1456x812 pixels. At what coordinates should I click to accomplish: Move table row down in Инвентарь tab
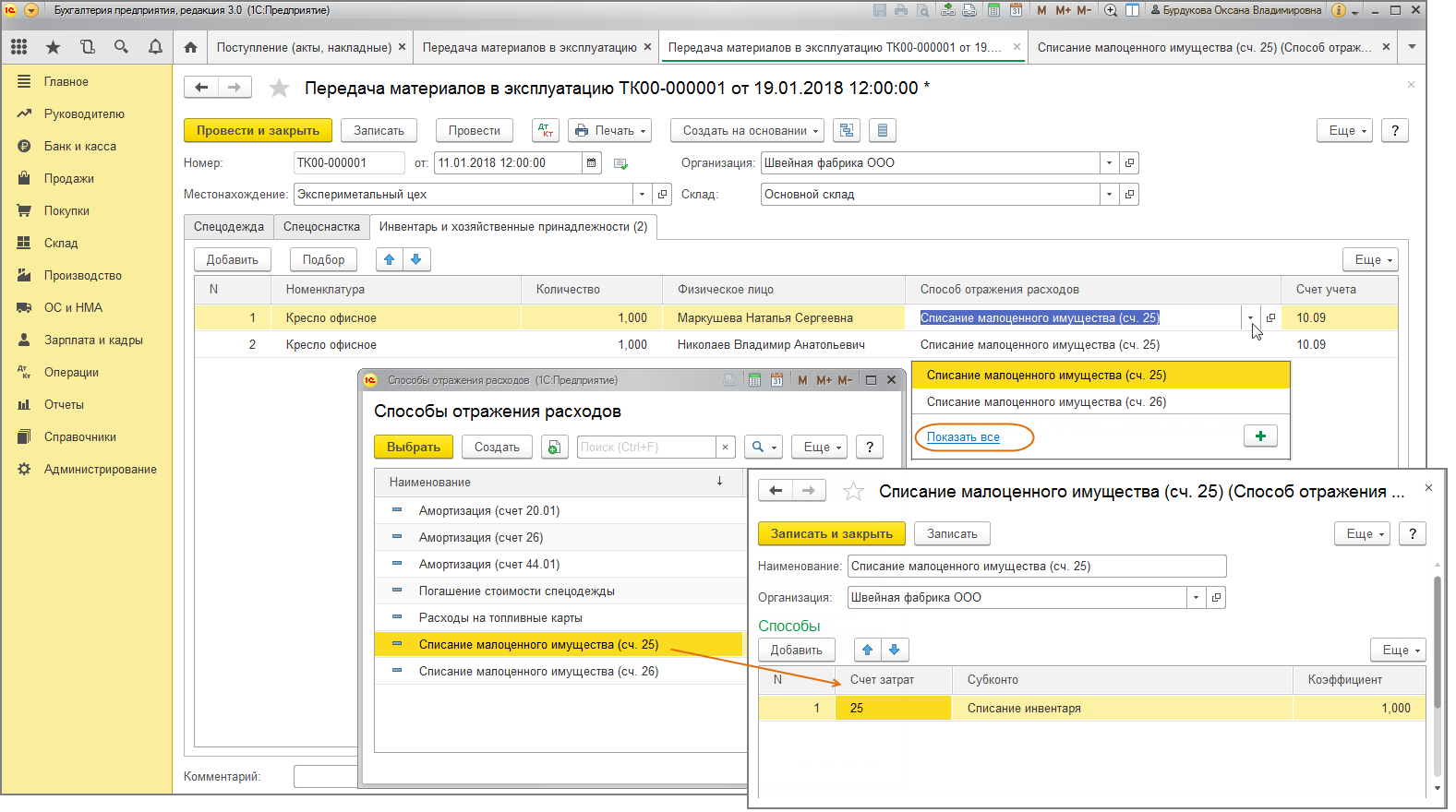pyautogui.click(x=416, y=259)
